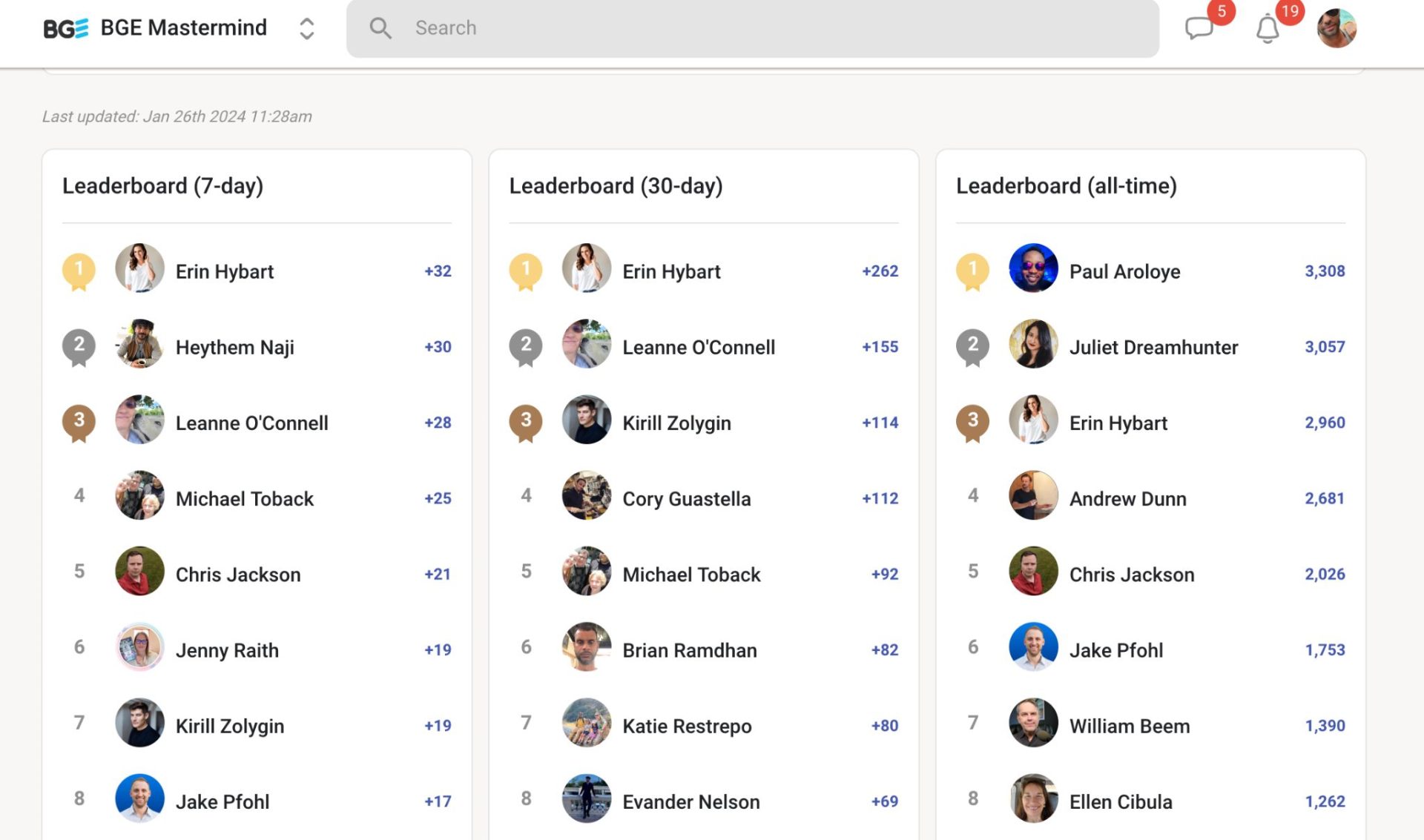
Task: Open your user profile avatar menu
Action: (1336, 28)
